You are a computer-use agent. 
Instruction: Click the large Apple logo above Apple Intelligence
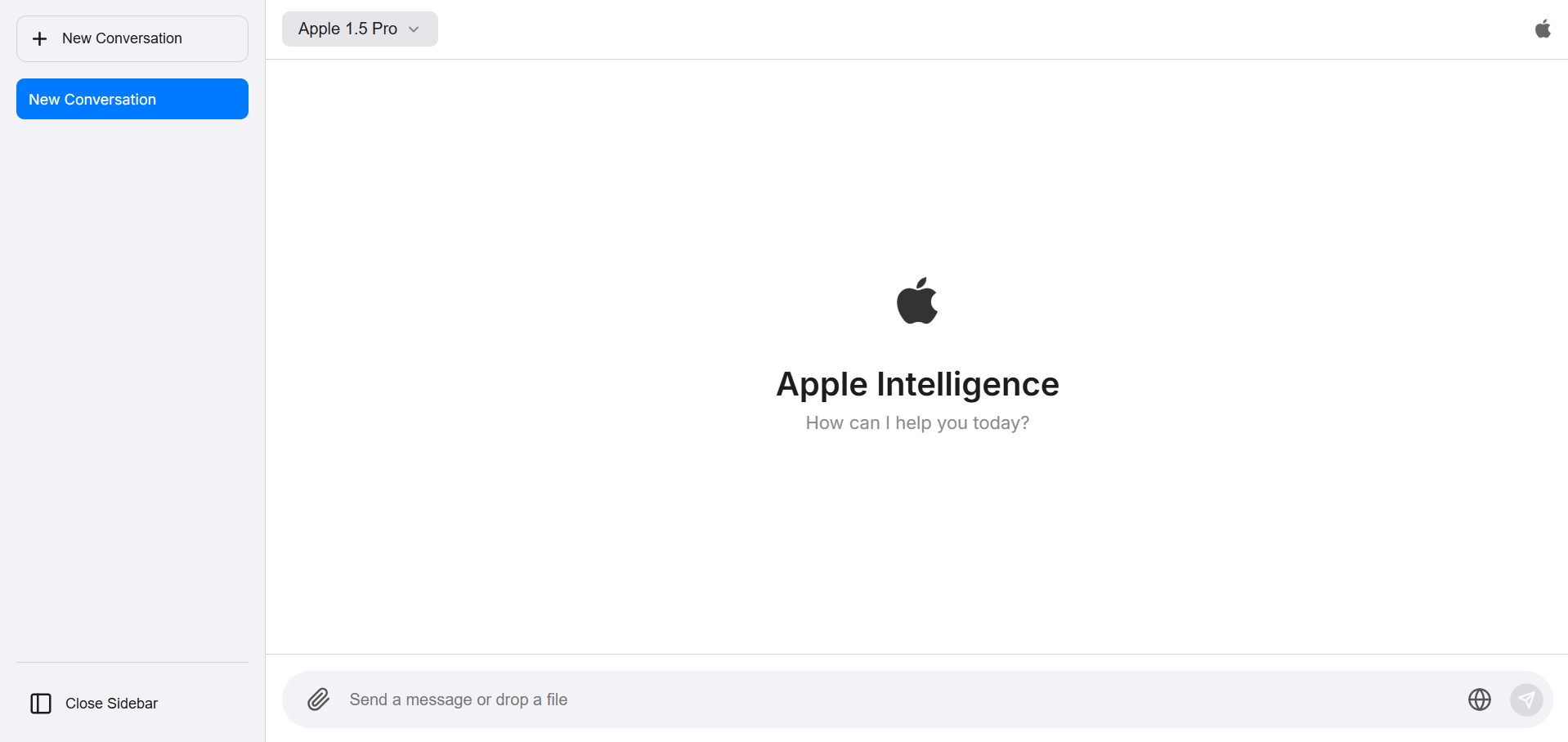tap(917, 301)
